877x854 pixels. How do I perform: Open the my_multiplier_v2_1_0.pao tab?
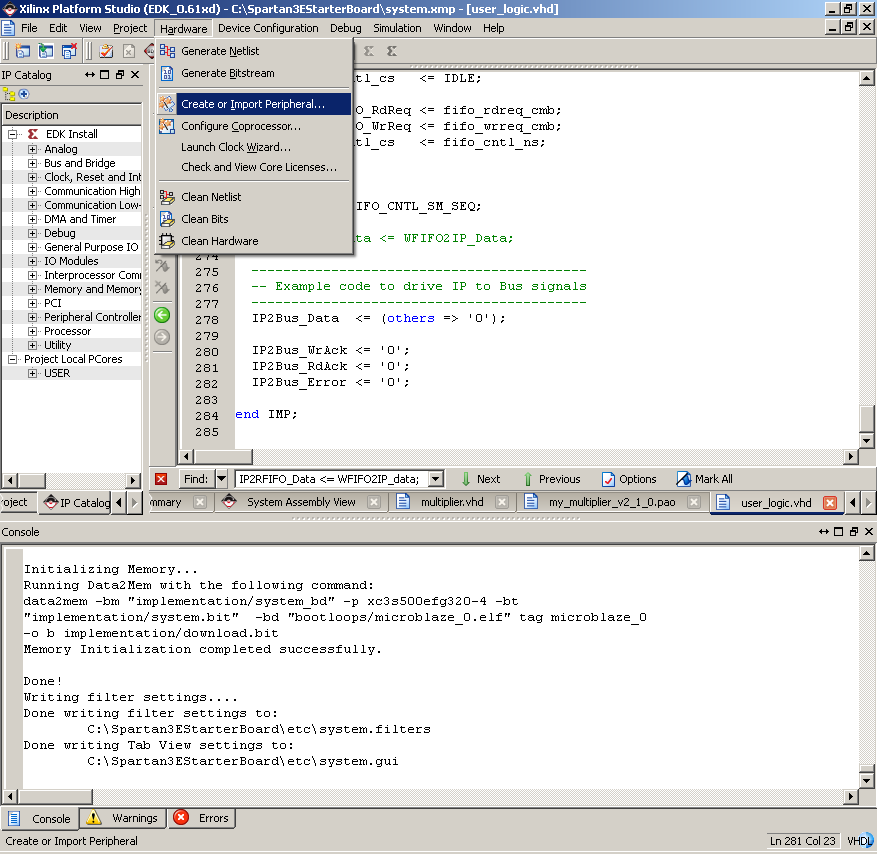612,502
